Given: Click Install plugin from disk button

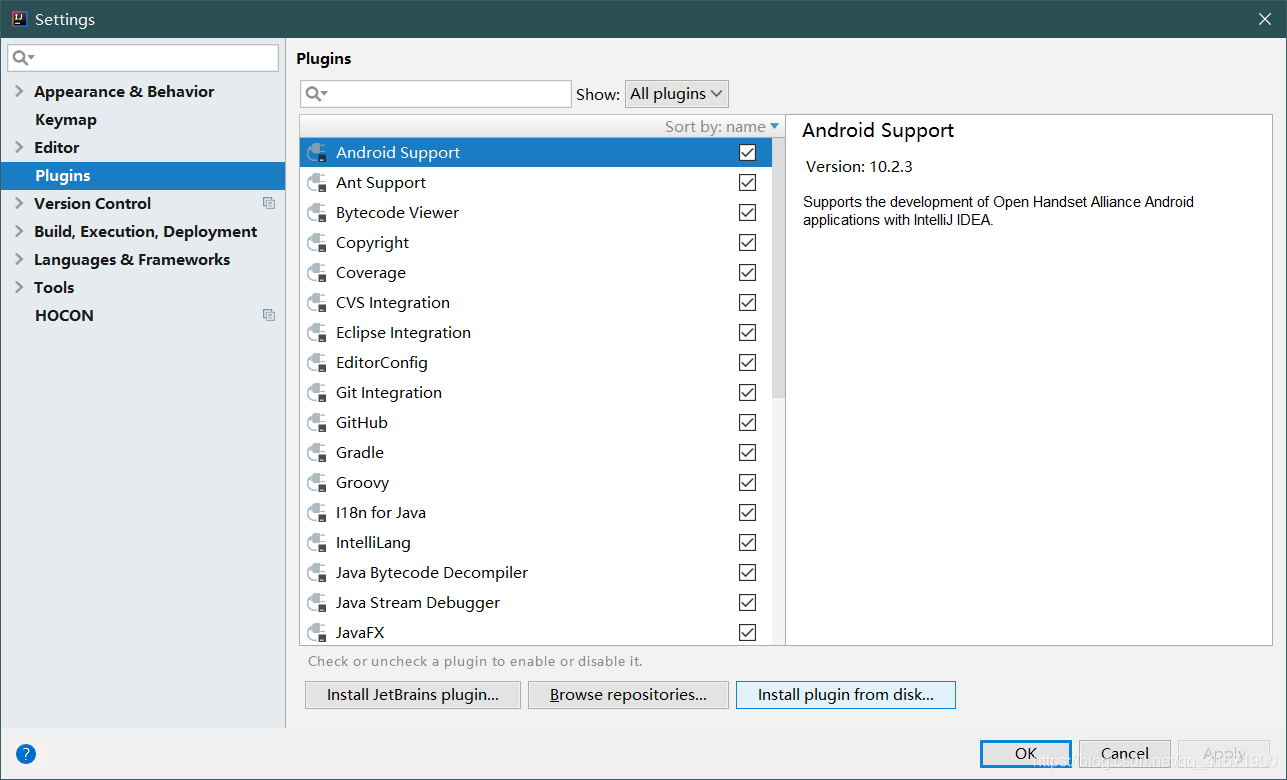Looking at the screenshot, I should pos(846,695).
